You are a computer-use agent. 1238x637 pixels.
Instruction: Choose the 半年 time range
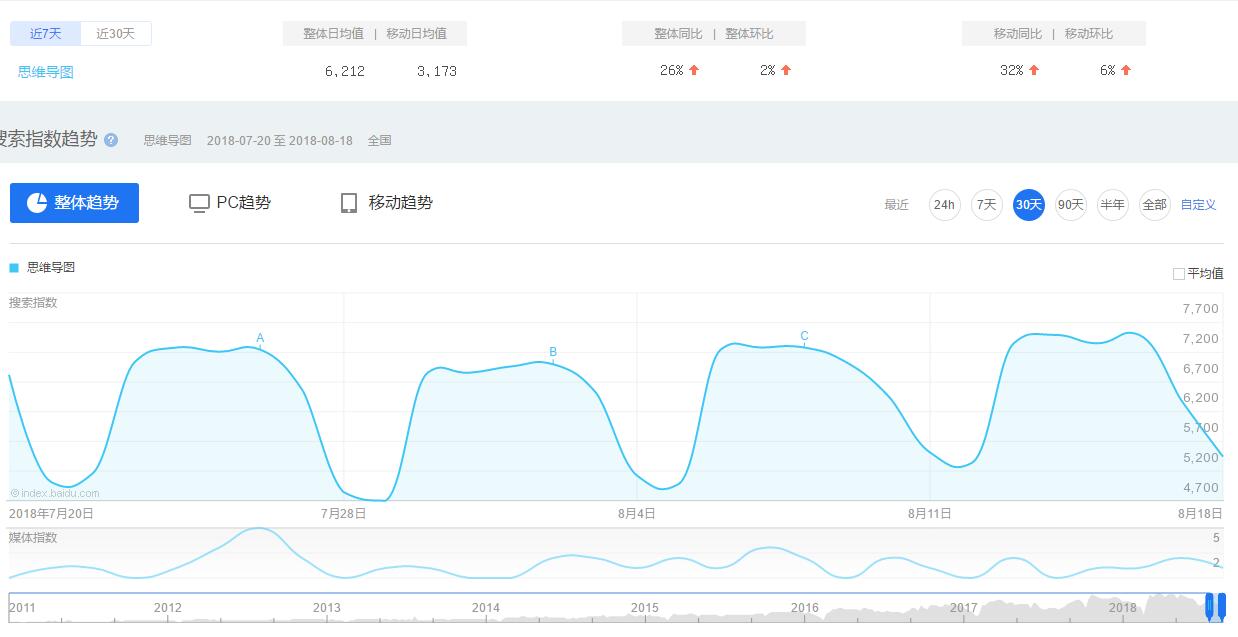[1113, 205]
